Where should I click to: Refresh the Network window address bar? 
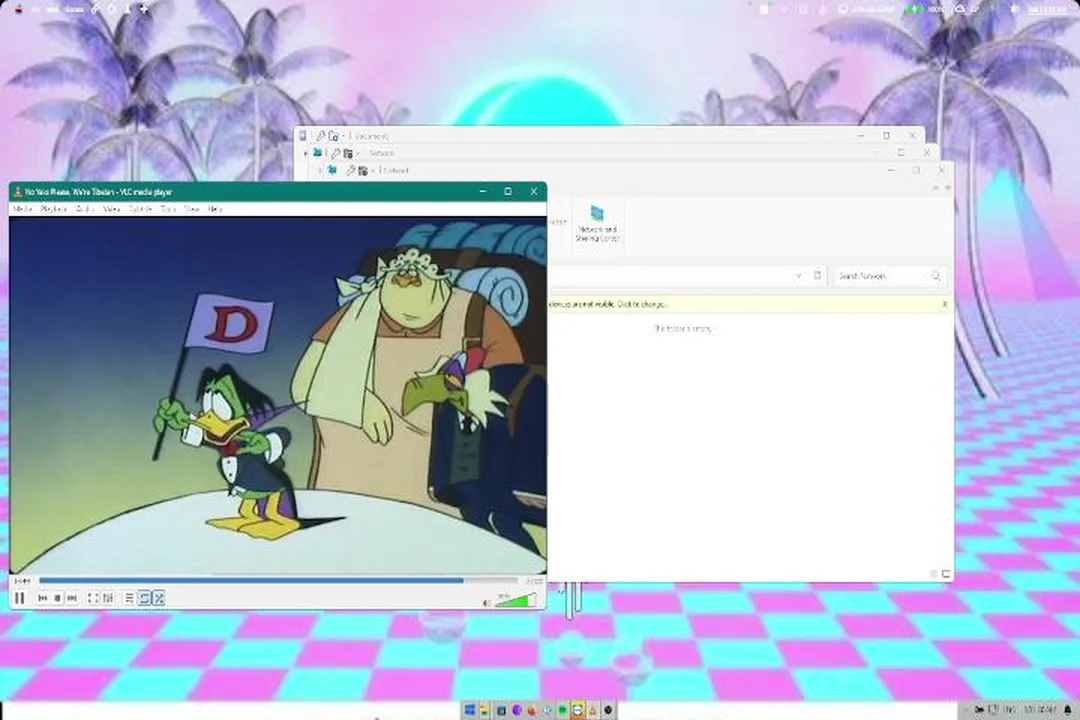coord(818,276)
